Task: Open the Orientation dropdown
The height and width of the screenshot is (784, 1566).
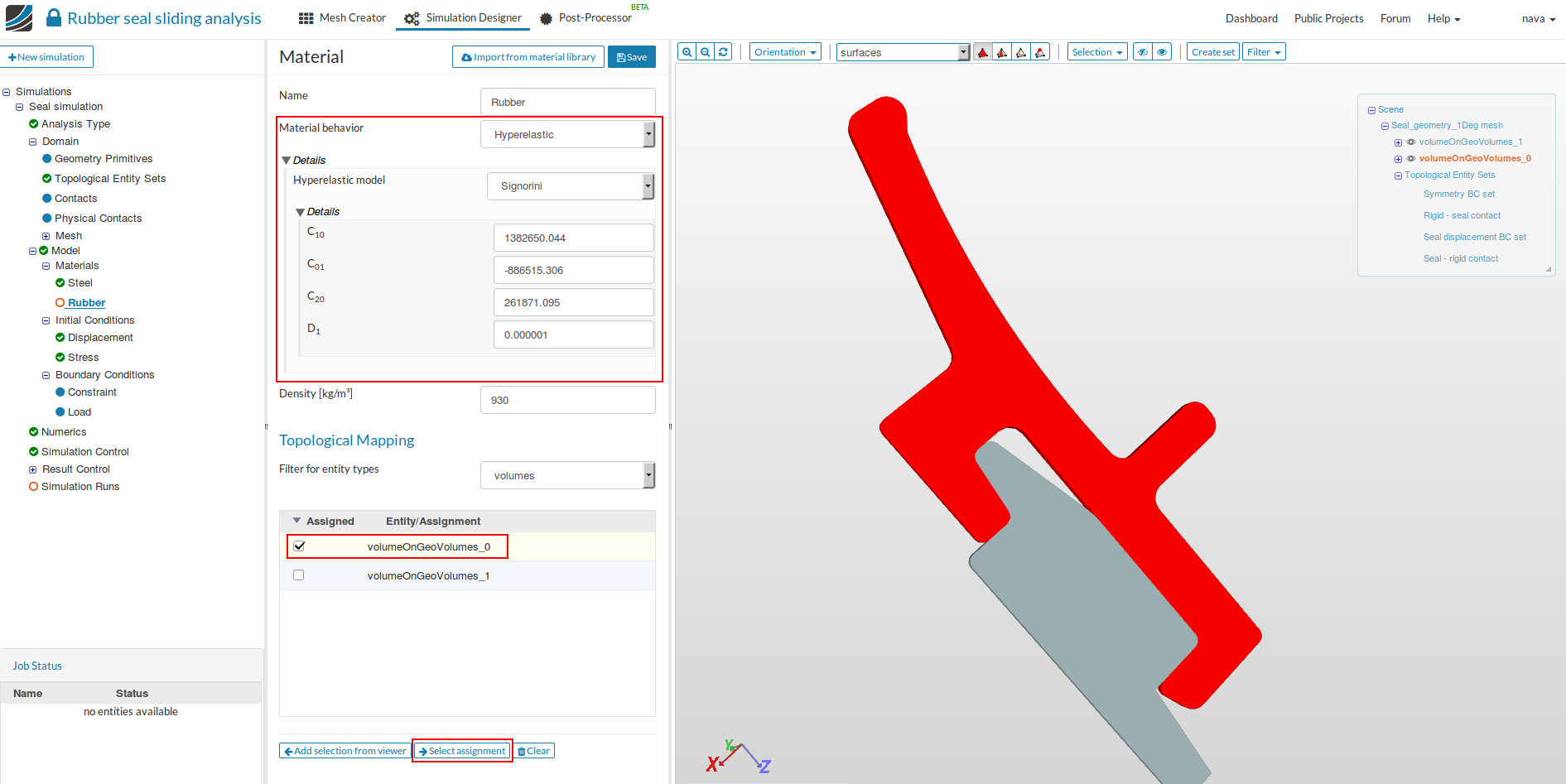Action: click(x=785, y=52)
